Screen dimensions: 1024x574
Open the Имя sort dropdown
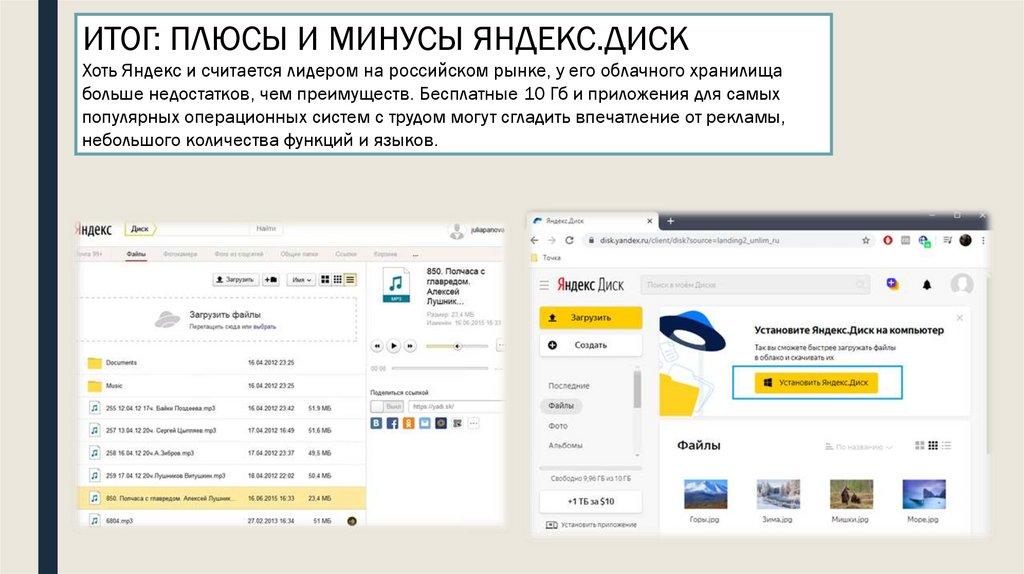pos(302,280)
